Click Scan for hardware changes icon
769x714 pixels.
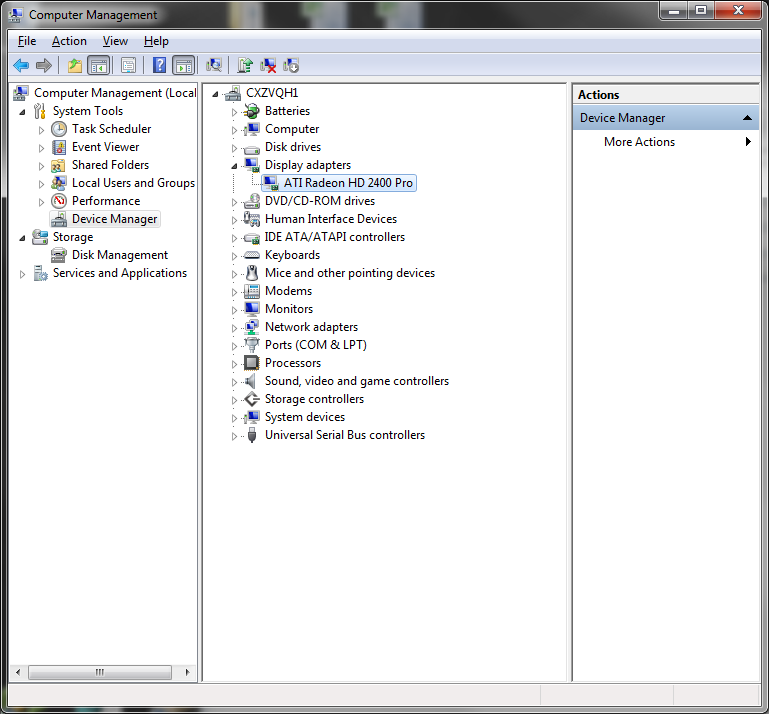pos(213,66)
